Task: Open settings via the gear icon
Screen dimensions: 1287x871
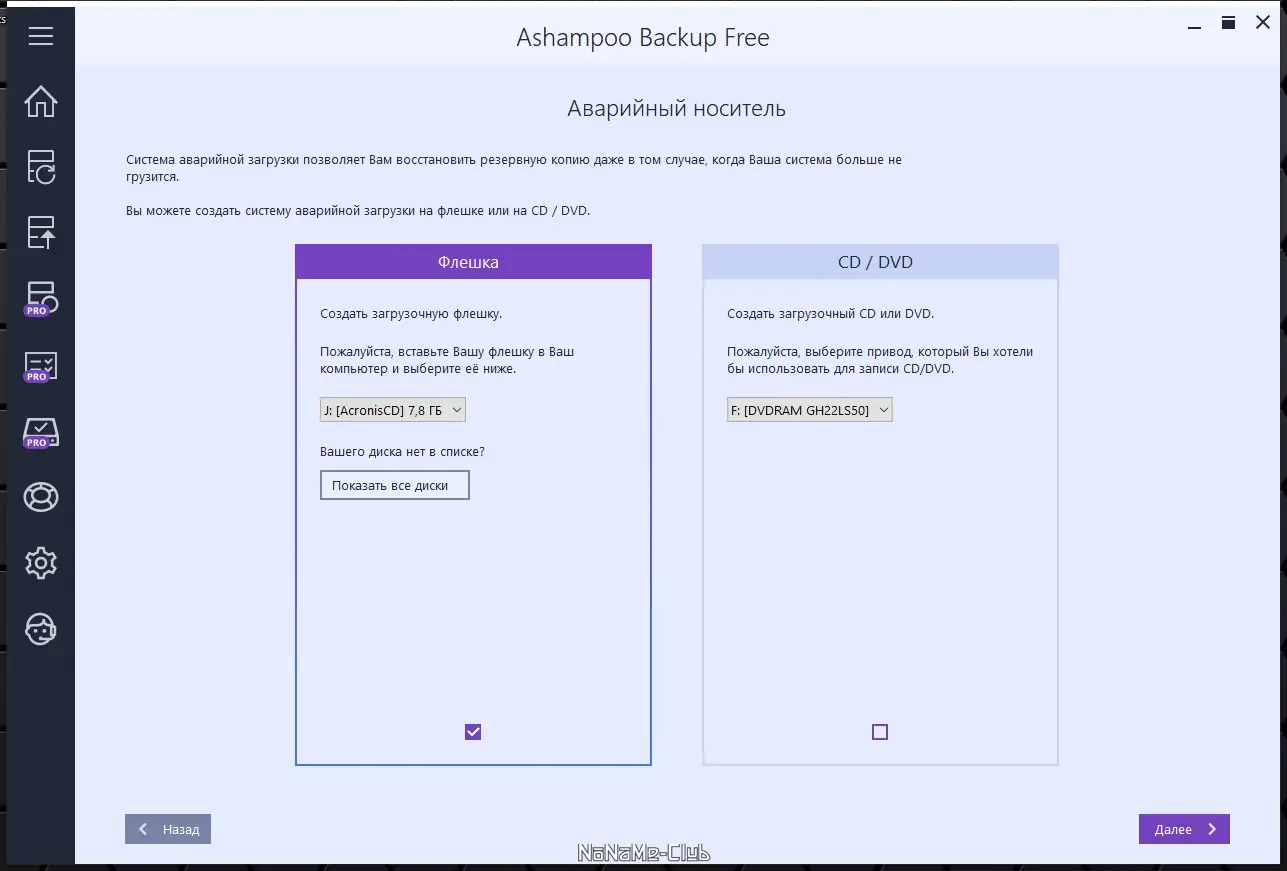Action: tap(40, 563)
